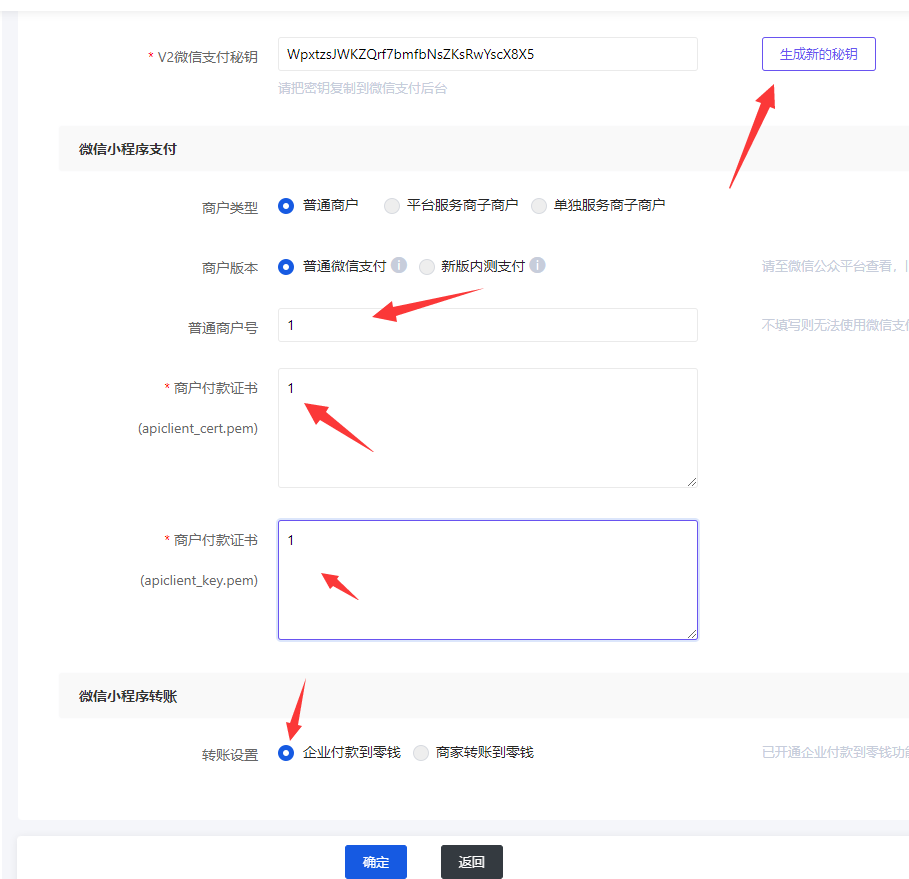Select the 平台服务商子商户 radio option
Image resolution: width=909 pixels, height=879 pixels.
click(x=392, y=205)
